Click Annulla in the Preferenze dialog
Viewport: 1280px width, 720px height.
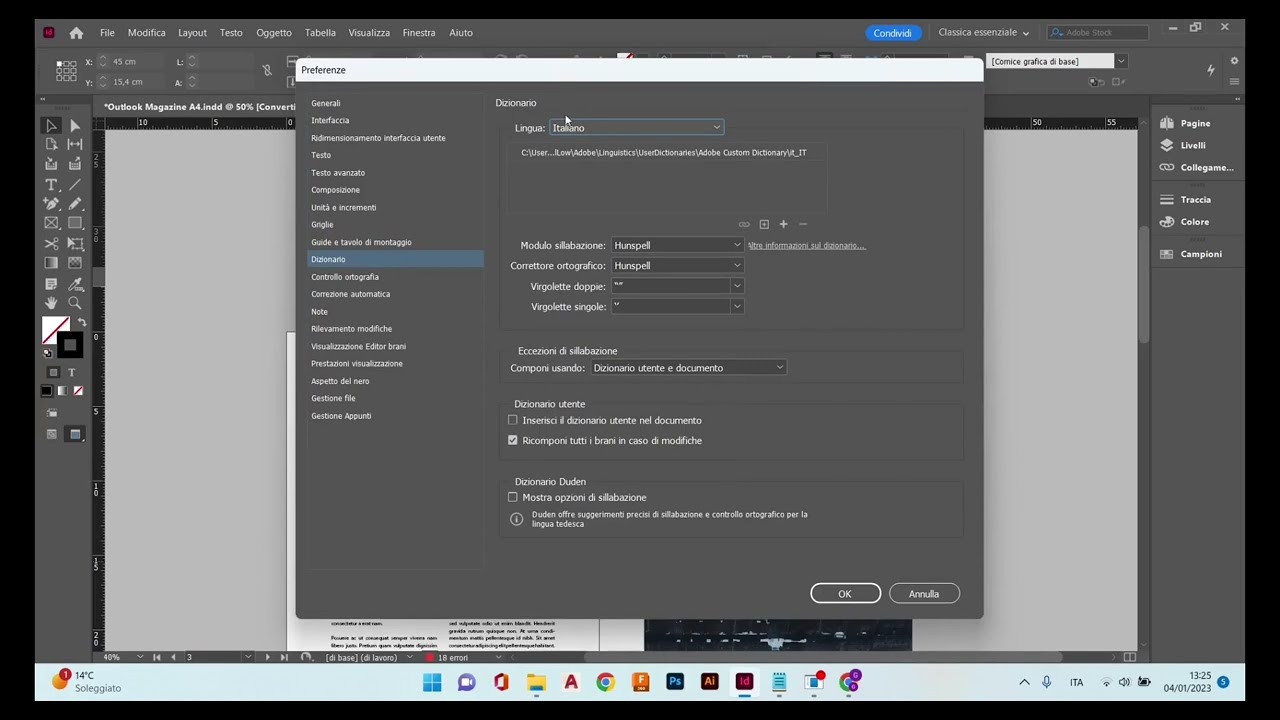click(x=924, y=594)
